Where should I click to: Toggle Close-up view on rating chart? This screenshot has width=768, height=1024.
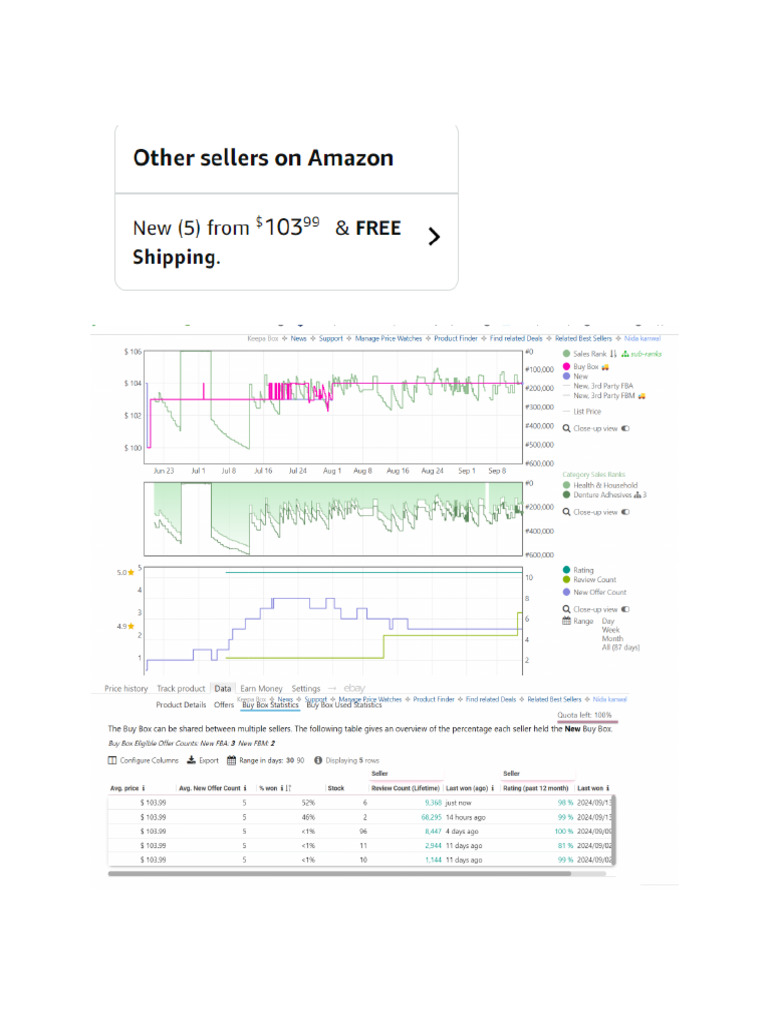pyautogui.click(x=625, y=609)
